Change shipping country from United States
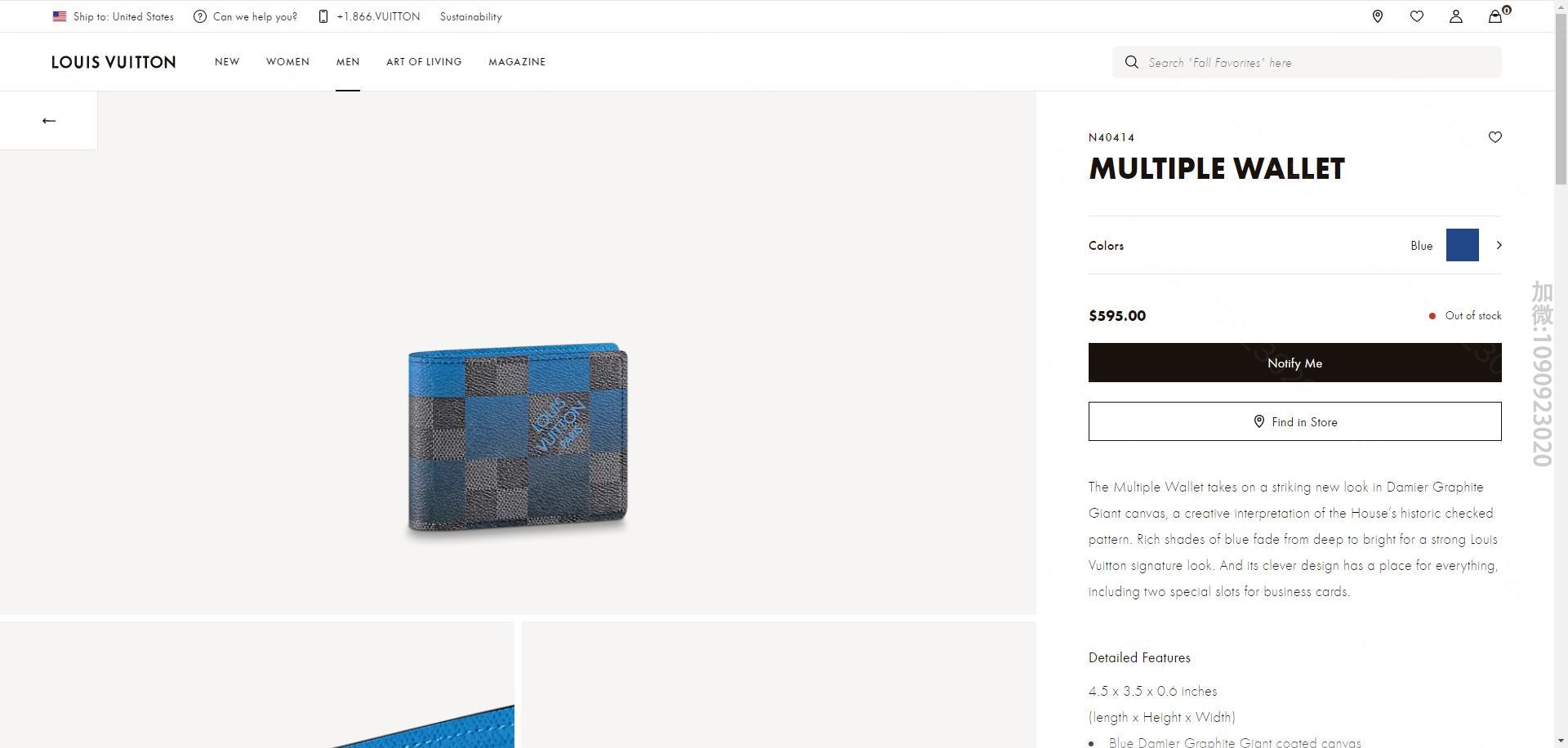Screen dimensions: 1568x748 tap(114, 16)
